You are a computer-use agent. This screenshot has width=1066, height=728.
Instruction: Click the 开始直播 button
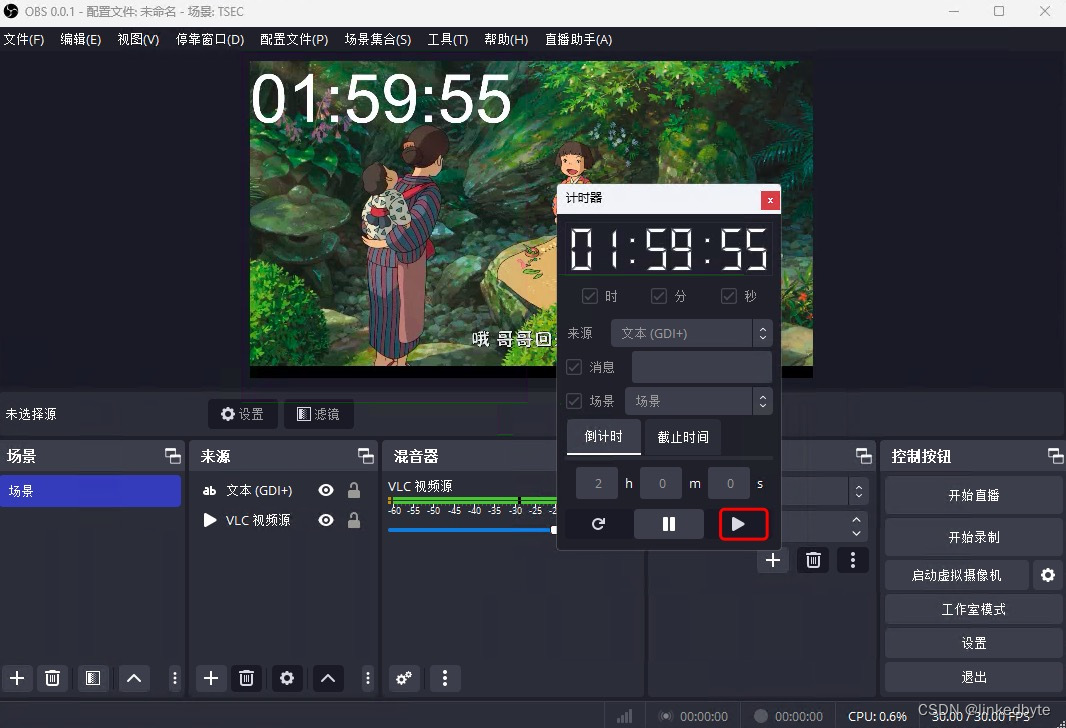pos(974,496)
